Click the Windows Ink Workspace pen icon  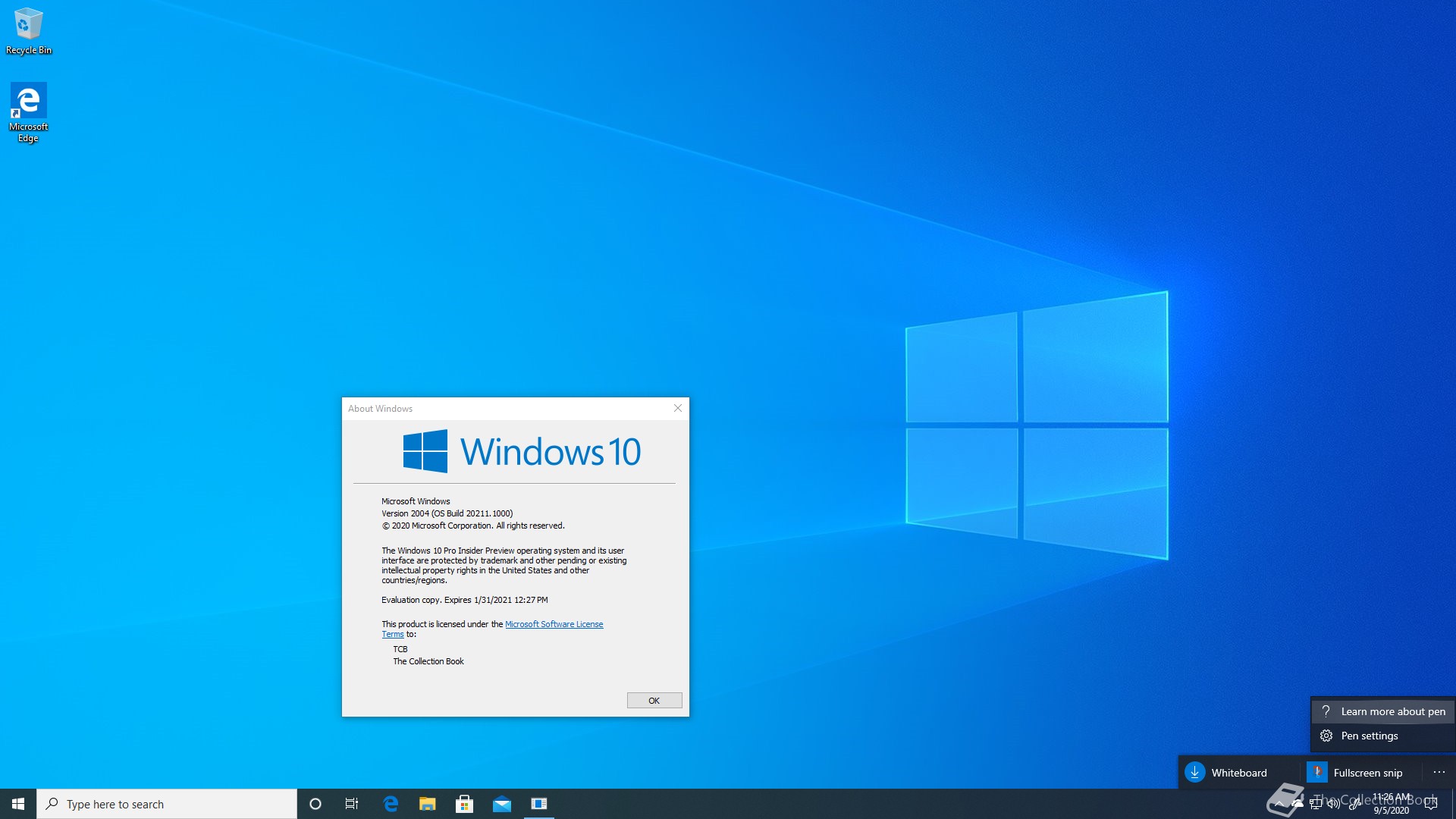pos(1354,804)
